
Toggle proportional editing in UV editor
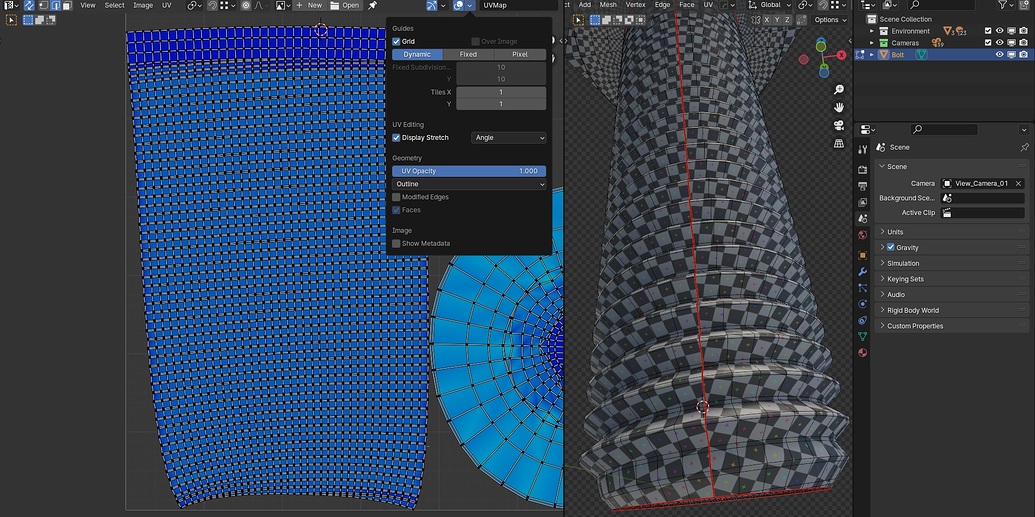(x=246, y=5)
